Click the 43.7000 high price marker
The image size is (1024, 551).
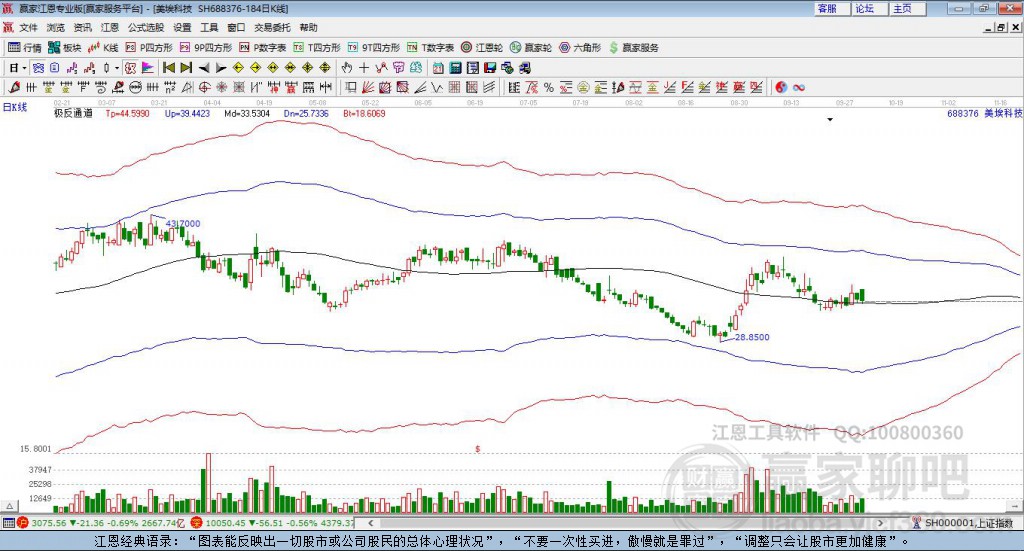click(183, 223)
